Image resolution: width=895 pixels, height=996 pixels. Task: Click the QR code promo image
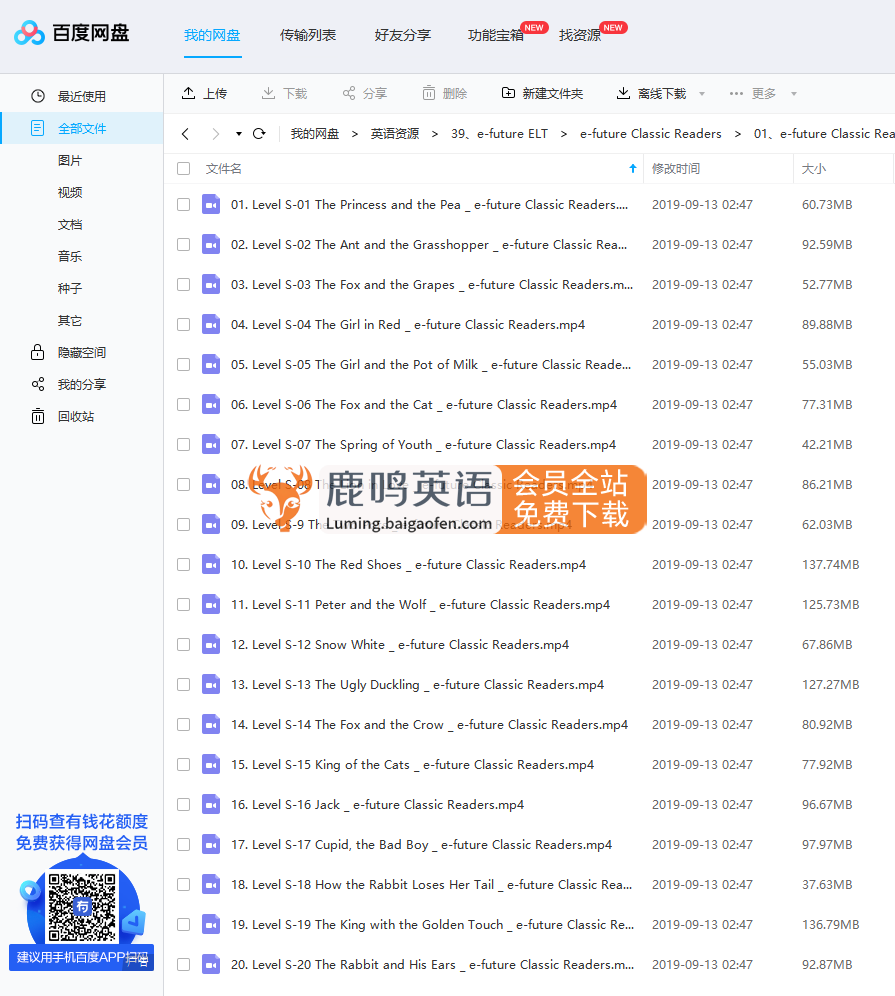pos(83,907)
